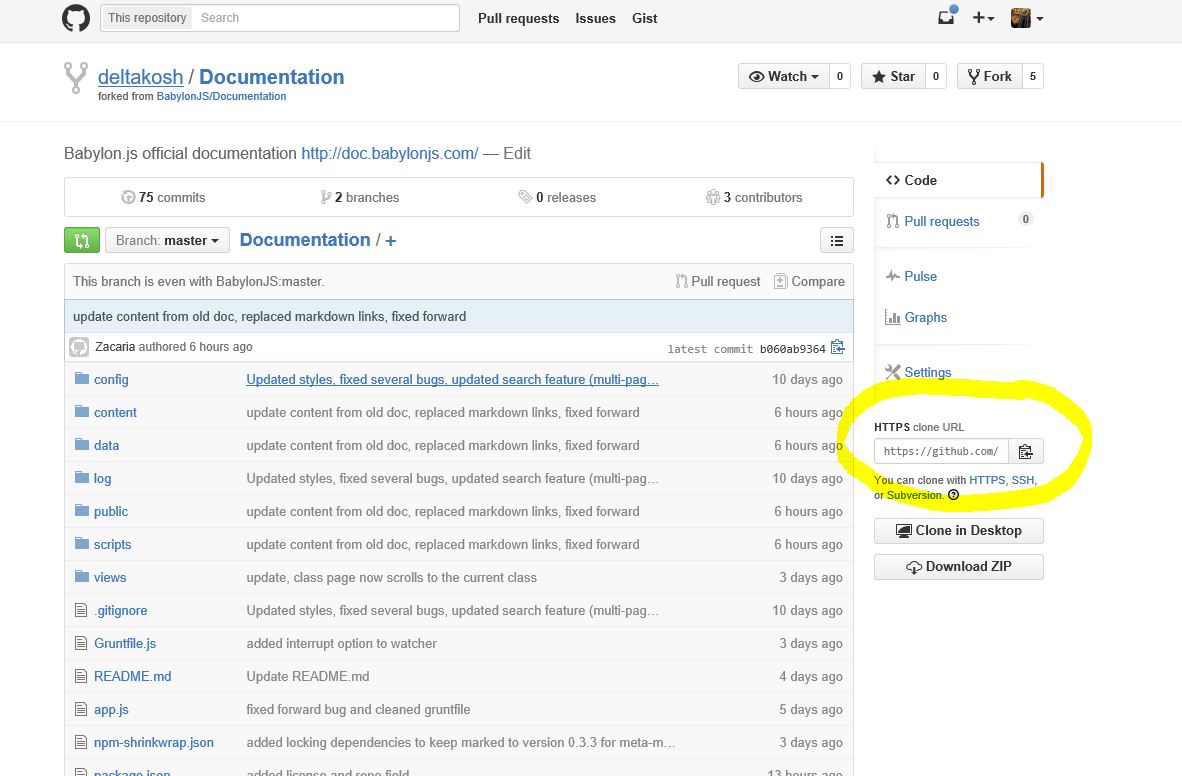Click Zacaria's avatar thumbnail
Image resolution: width=1182 pixels, height=776 pixels.
pos(79,347)
